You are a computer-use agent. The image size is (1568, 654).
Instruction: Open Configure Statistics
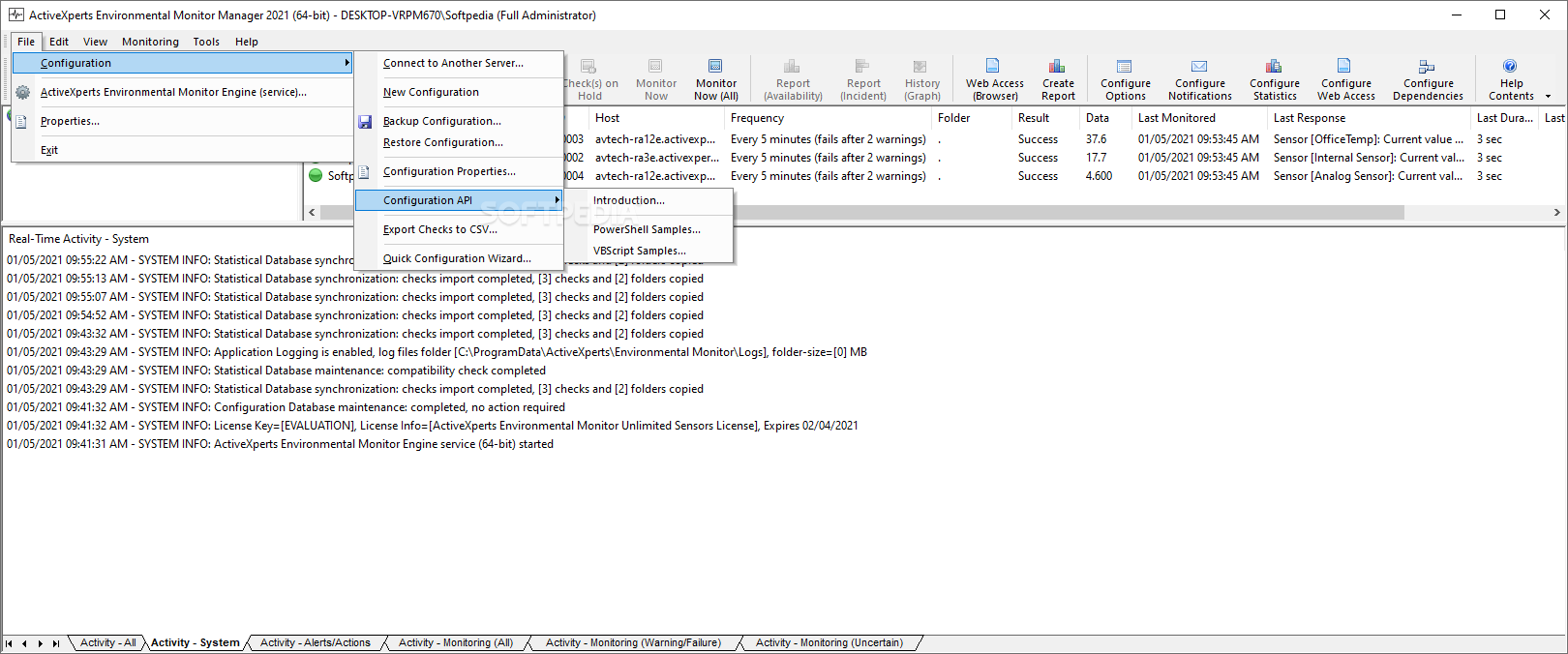point(1274,79)
